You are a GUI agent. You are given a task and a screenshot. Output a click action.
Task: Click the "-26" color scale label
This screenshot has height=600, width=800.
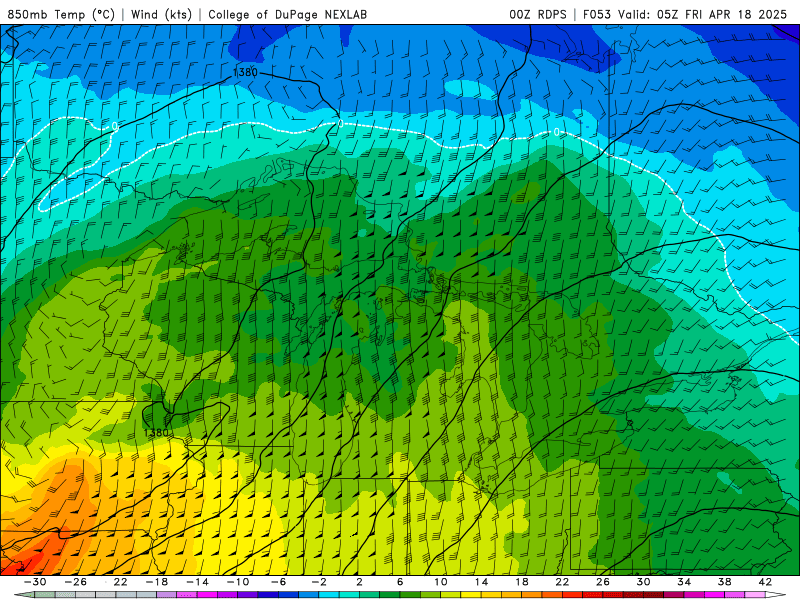click(76, 582)
